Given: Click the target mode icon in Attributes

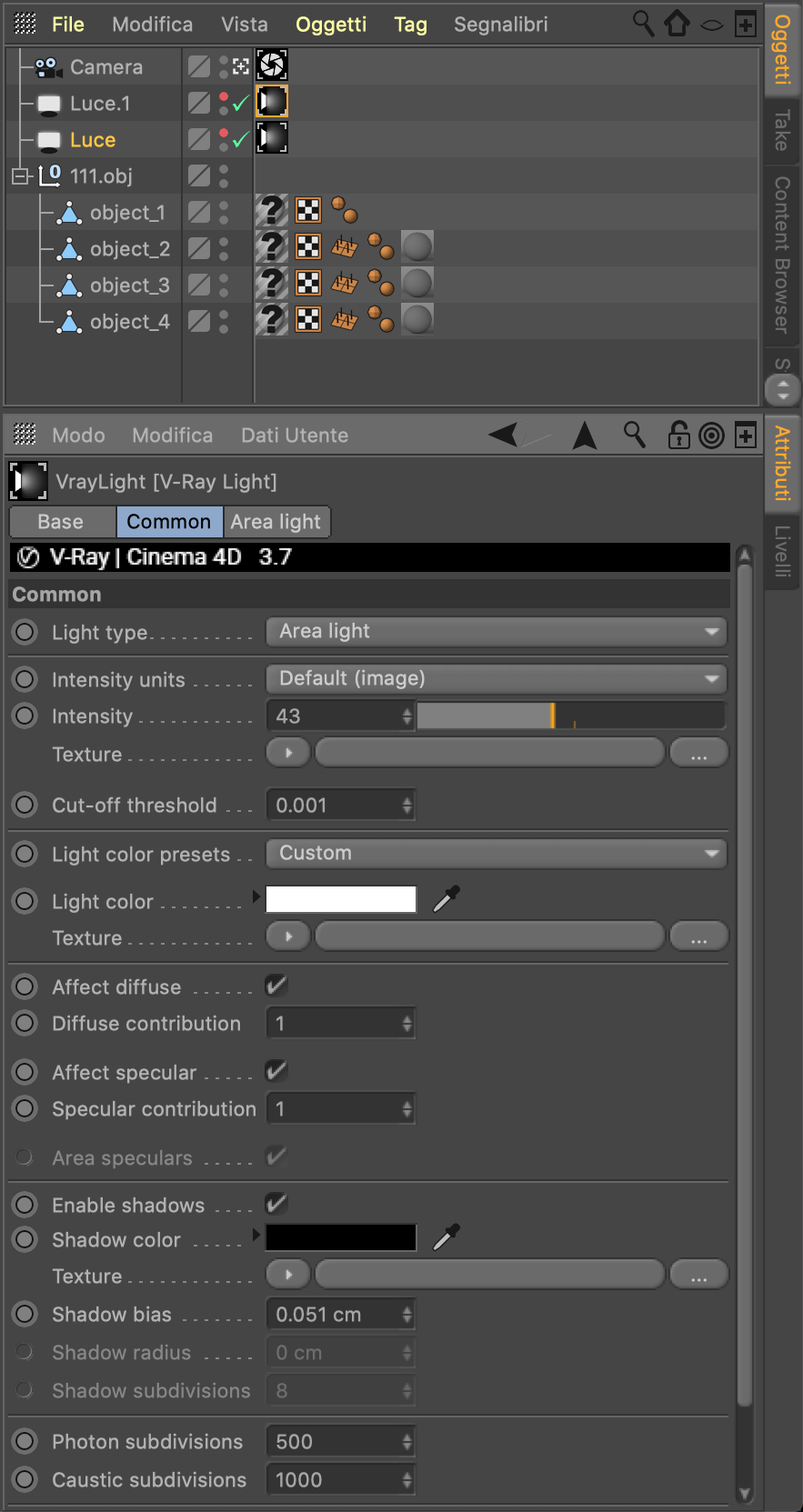Looking at the screenshot, I should (x=711, y=436).
